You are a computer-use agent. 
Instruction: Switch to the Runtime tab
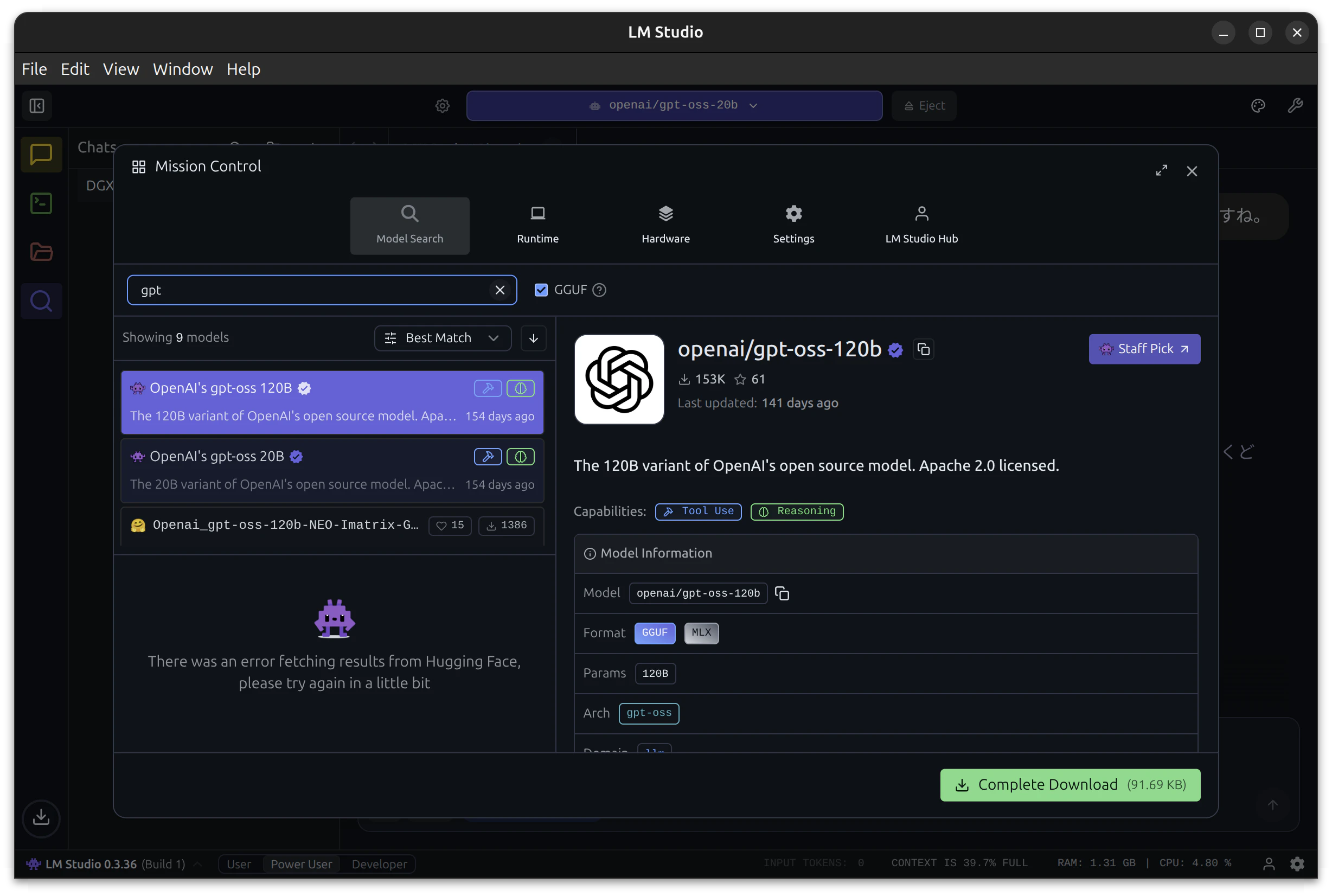[537, 226]
